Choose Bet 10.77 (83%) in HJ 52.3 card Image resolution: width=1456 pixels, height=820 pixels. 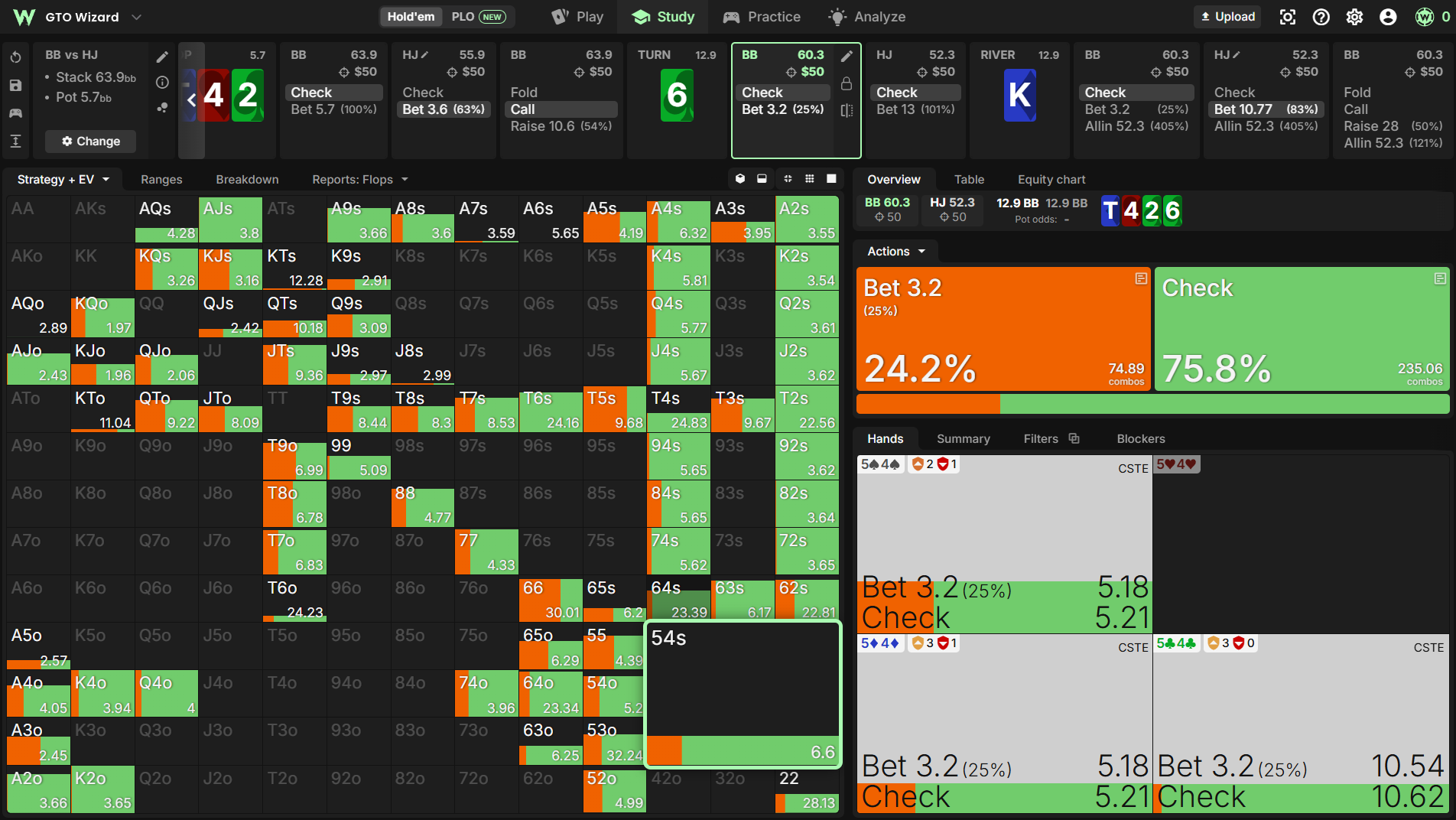point(1266,109)
